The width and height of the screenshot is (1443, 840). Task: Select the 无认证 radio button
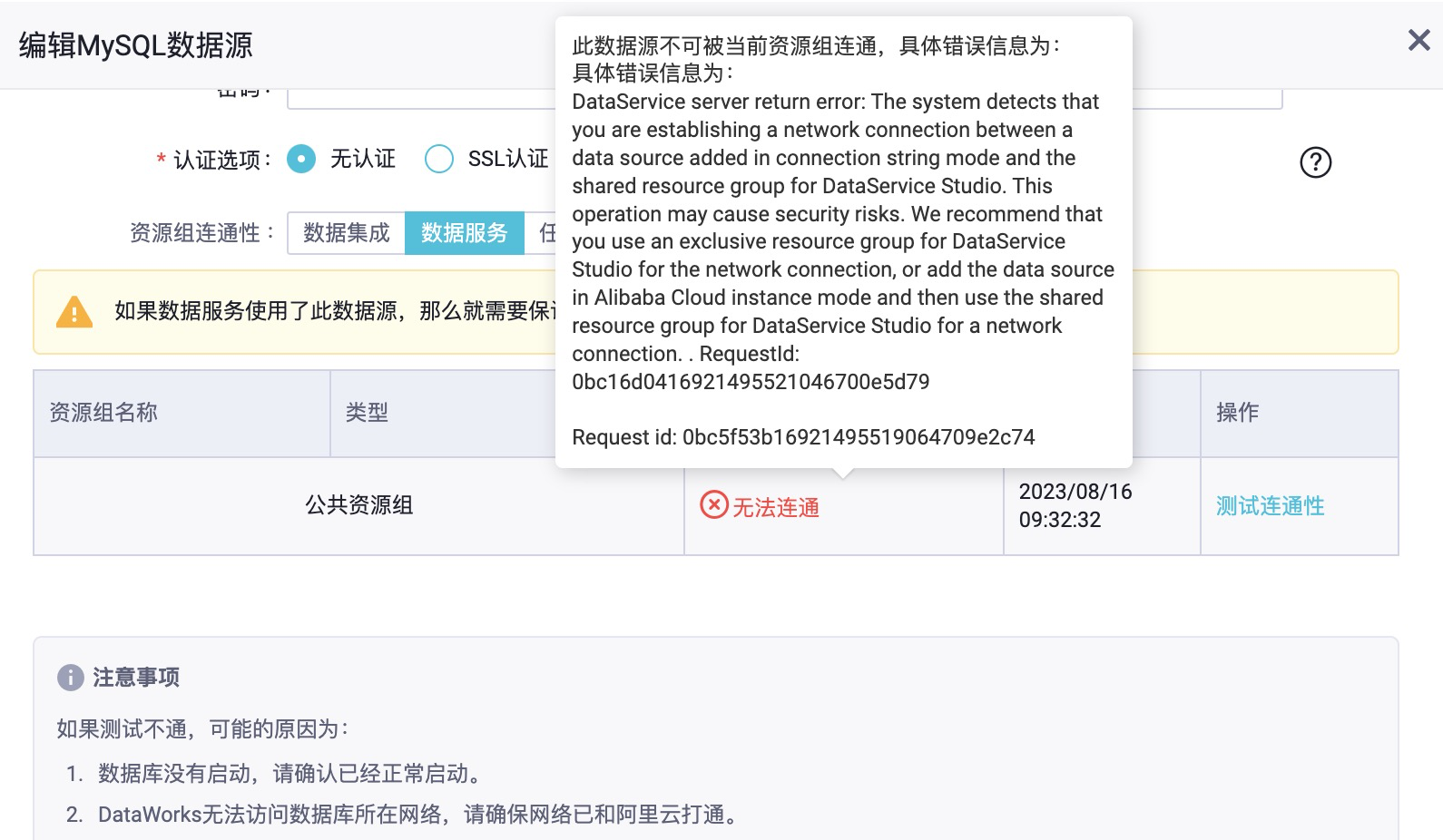(301, 159)
